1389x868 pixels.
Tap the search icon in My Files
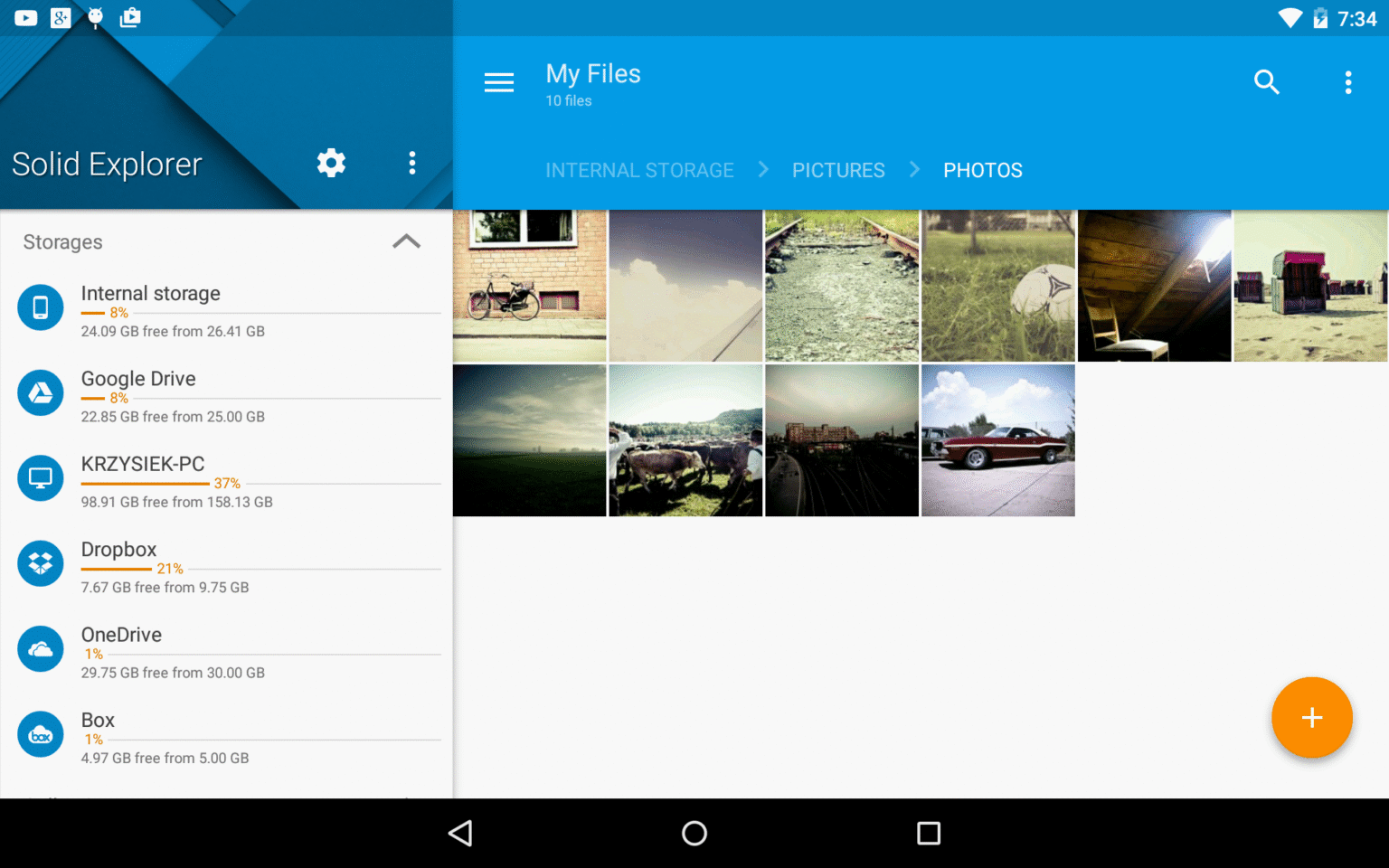(x=1267, y=81)
